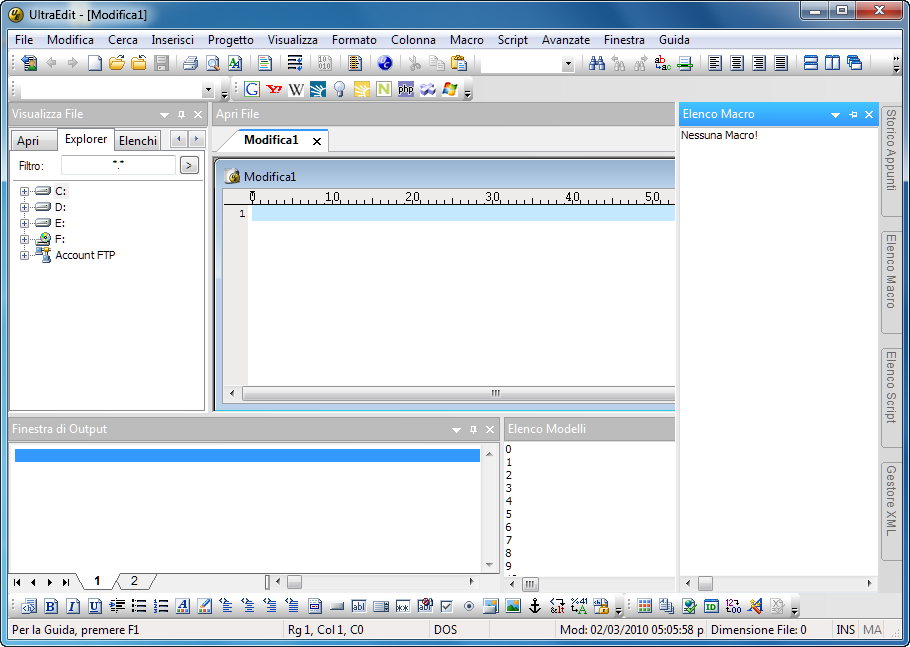
Task: Click DOS format in status bar
Action: (446, 630)
